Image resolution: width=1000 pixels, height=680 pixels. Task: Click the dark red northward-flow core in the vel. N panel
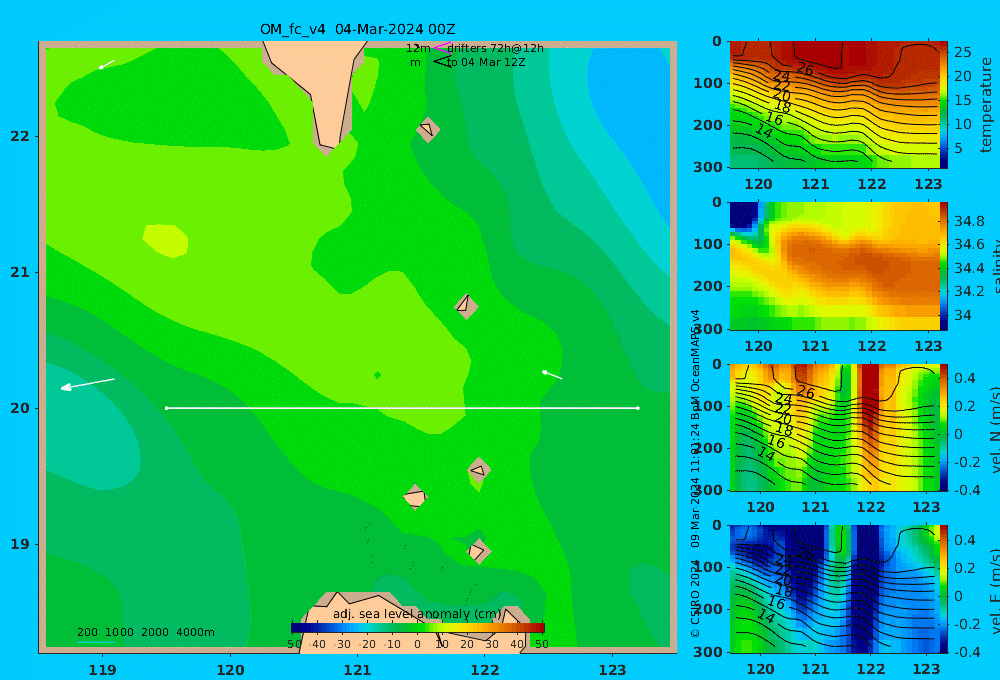coord(870,389)
